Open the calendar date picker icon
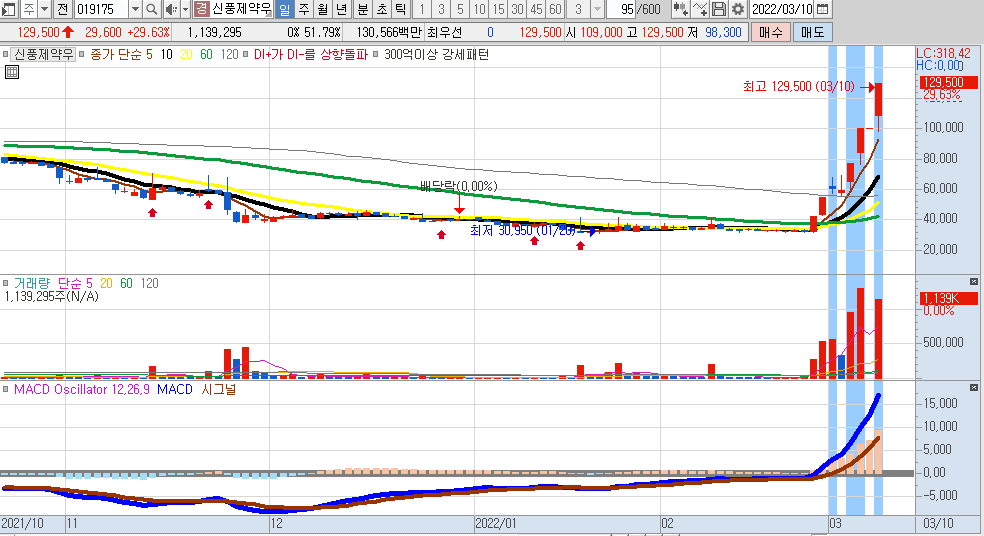Screen dimensions: 984x536 pyautogui.click(x=822, y=9)
